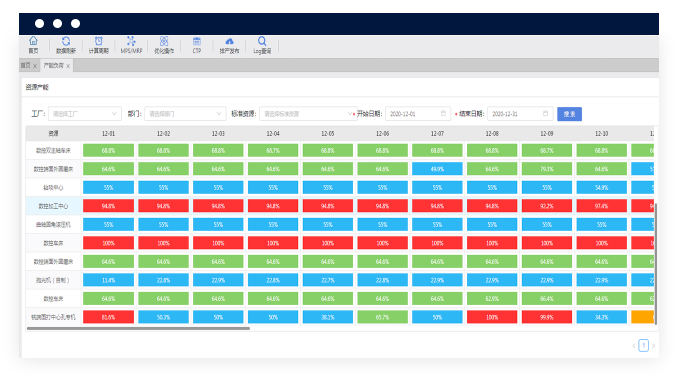Close the 产能负荷 tab with its X
Screen dimensions: 679x380
click(68, 66)
